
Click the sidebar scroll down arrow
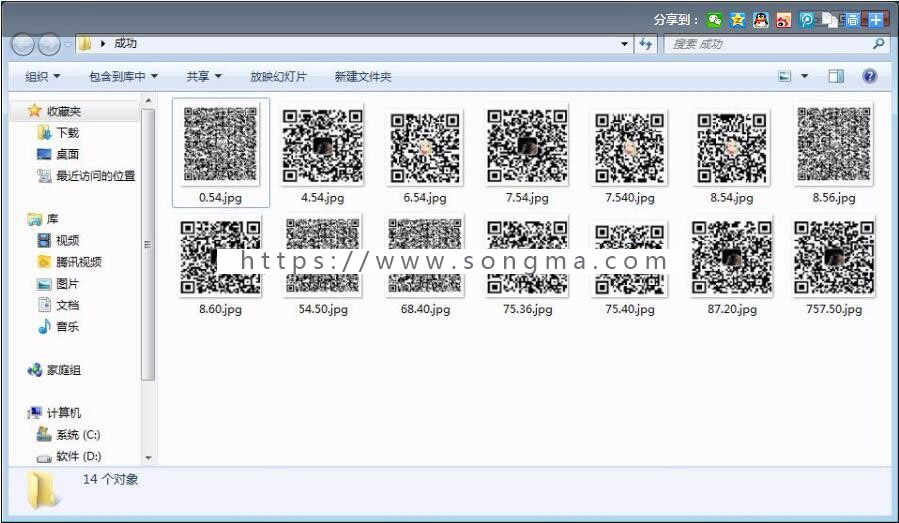[x=148, y=458]
